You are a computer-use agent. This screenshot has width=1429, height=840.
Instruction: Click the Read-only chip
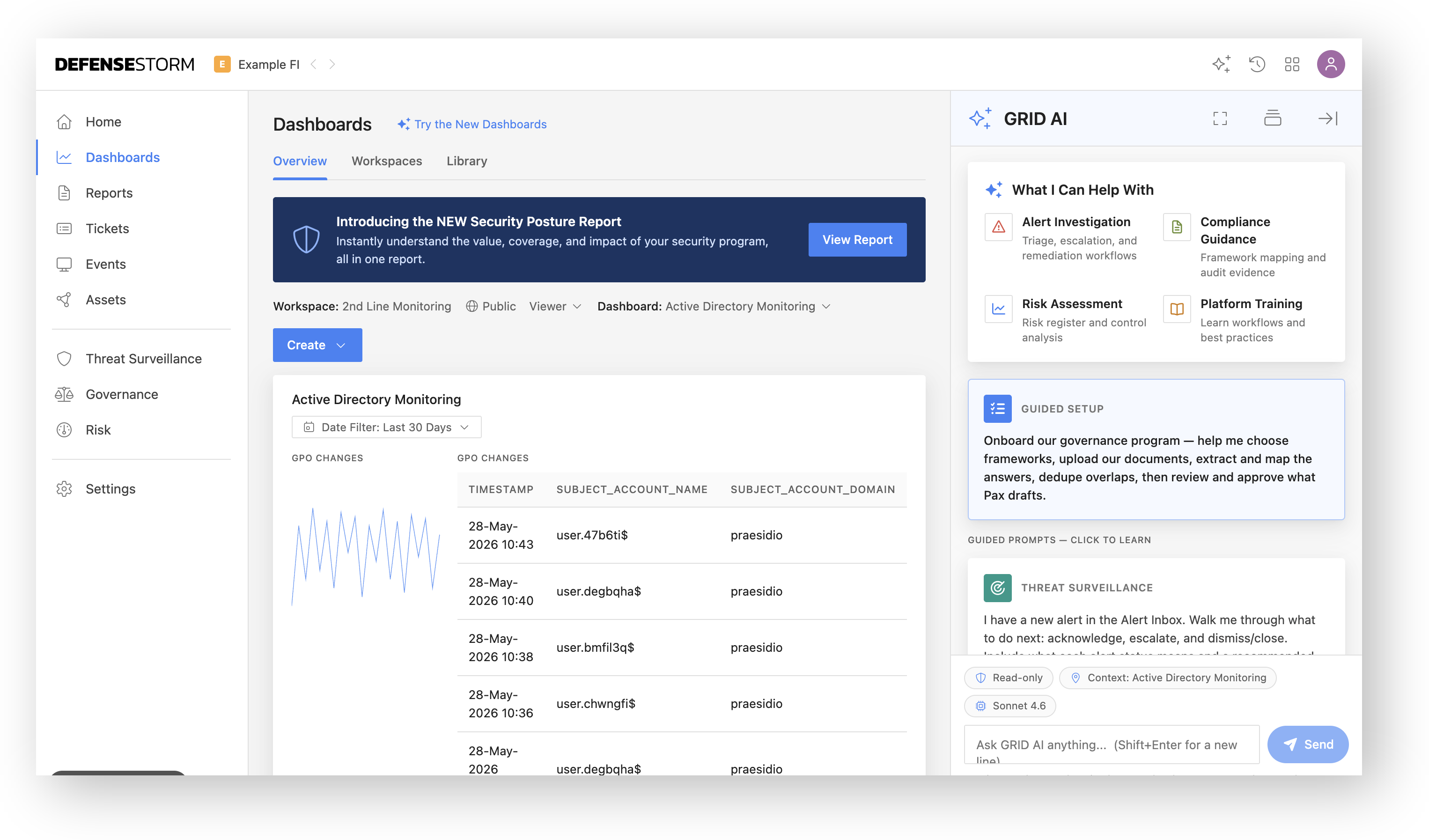click(x=1008, y=678)
